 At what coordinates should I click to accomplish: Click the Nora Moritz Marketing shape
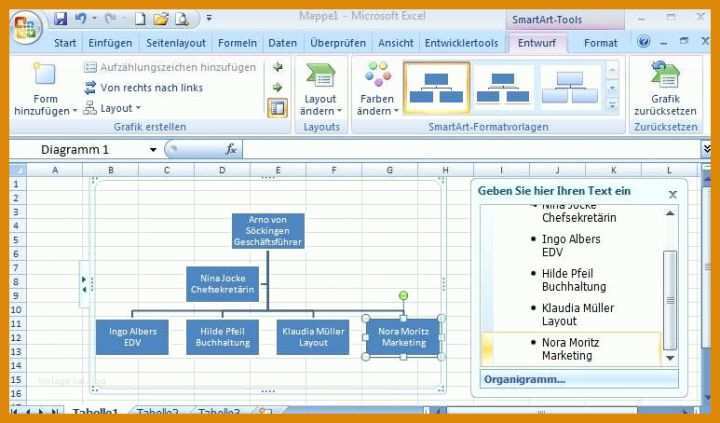click(404, 337)
